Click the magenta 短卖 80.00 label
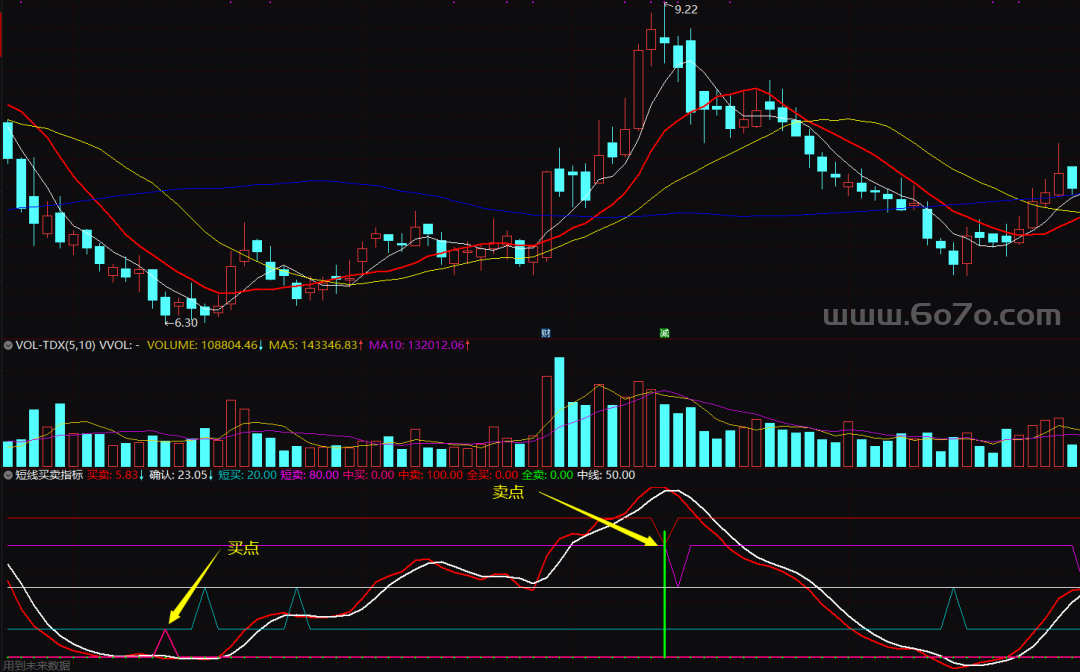 pyautogui.click(x=309, y=475)
